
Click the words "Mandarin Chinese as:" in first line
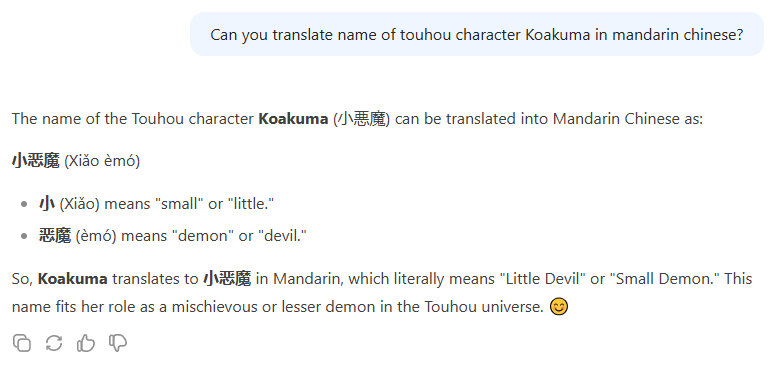click(x=628, y=119)
